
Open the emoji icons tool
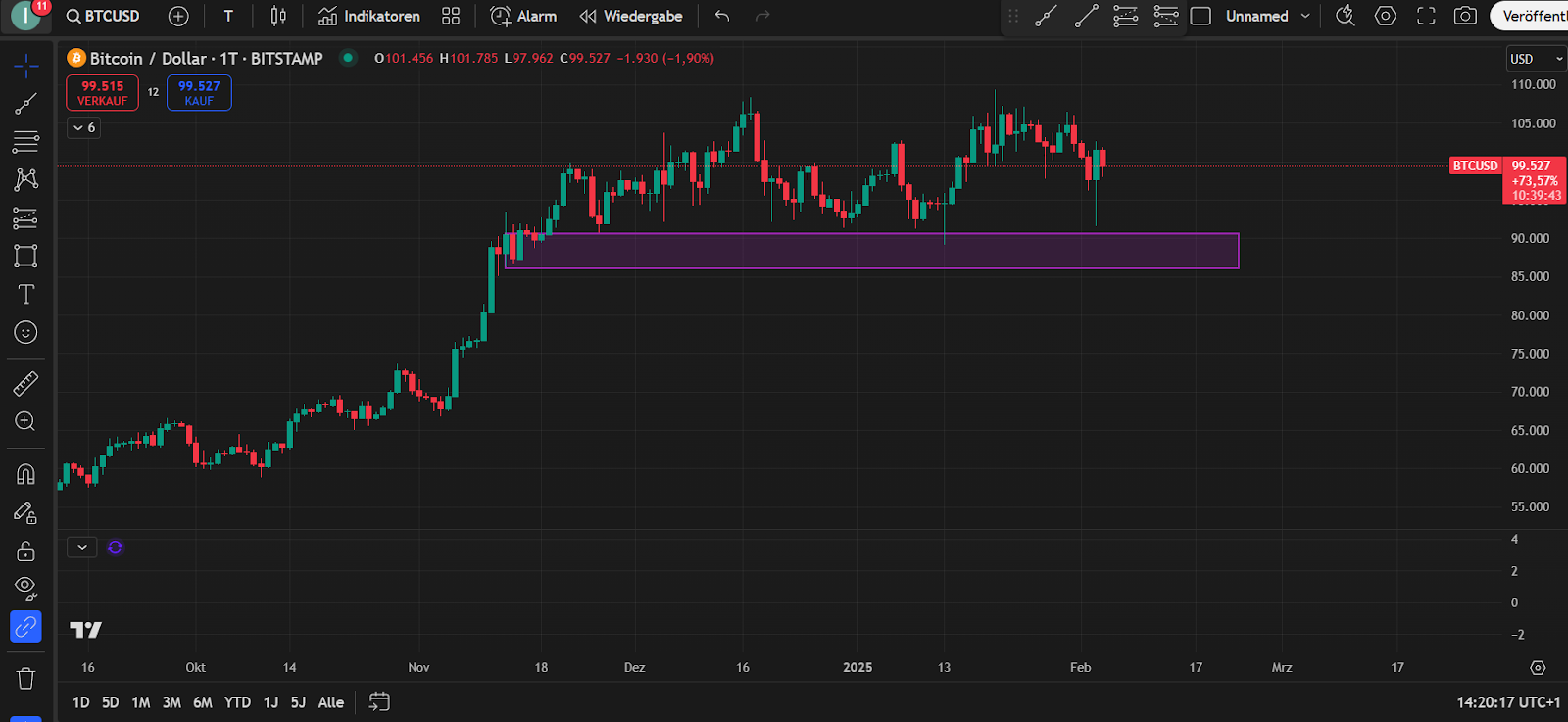point(25,332)
